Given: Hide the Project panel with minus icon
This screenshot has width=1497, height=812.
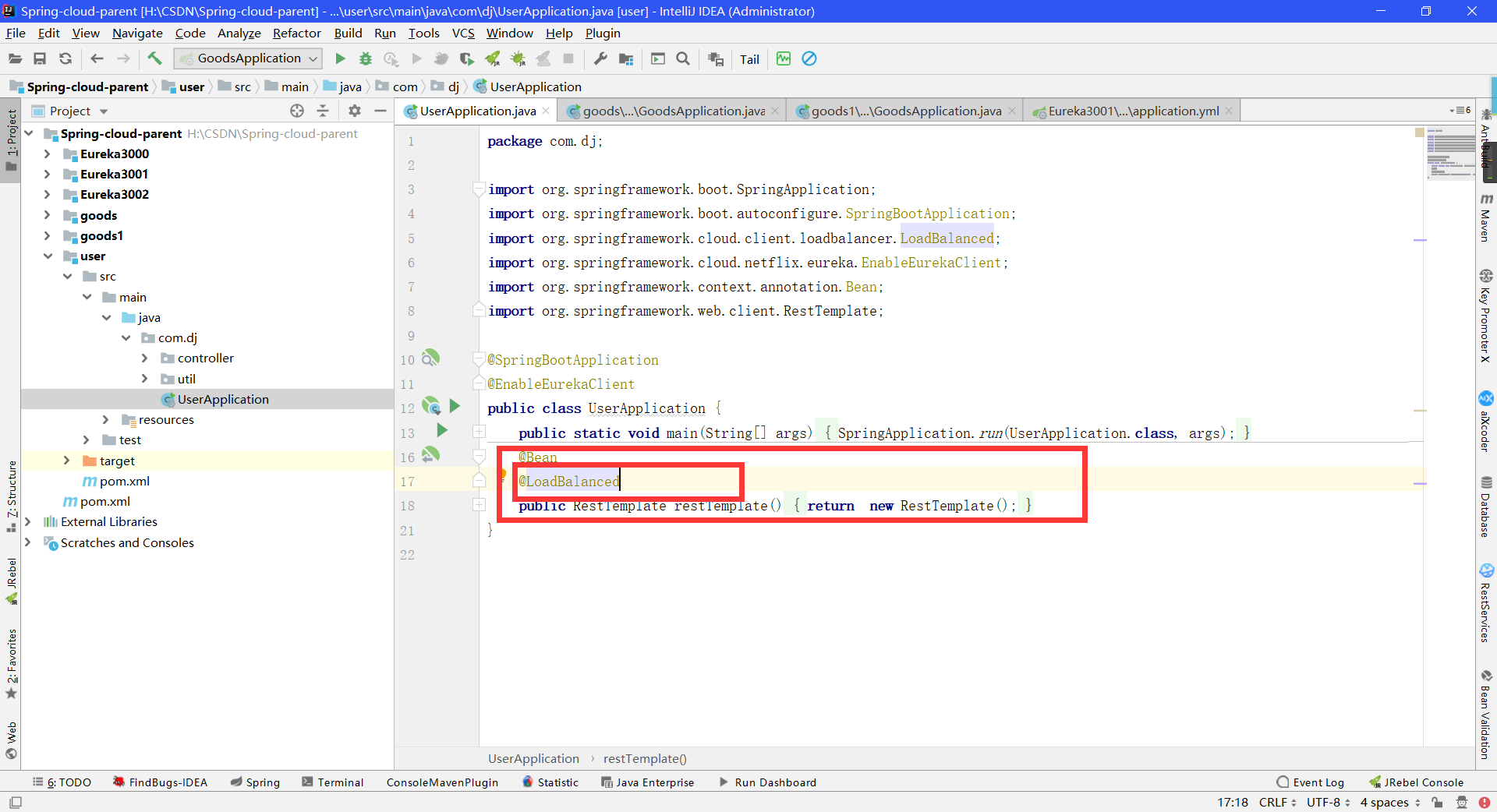Looking at the screenshot, I should [x=380, y=111].
